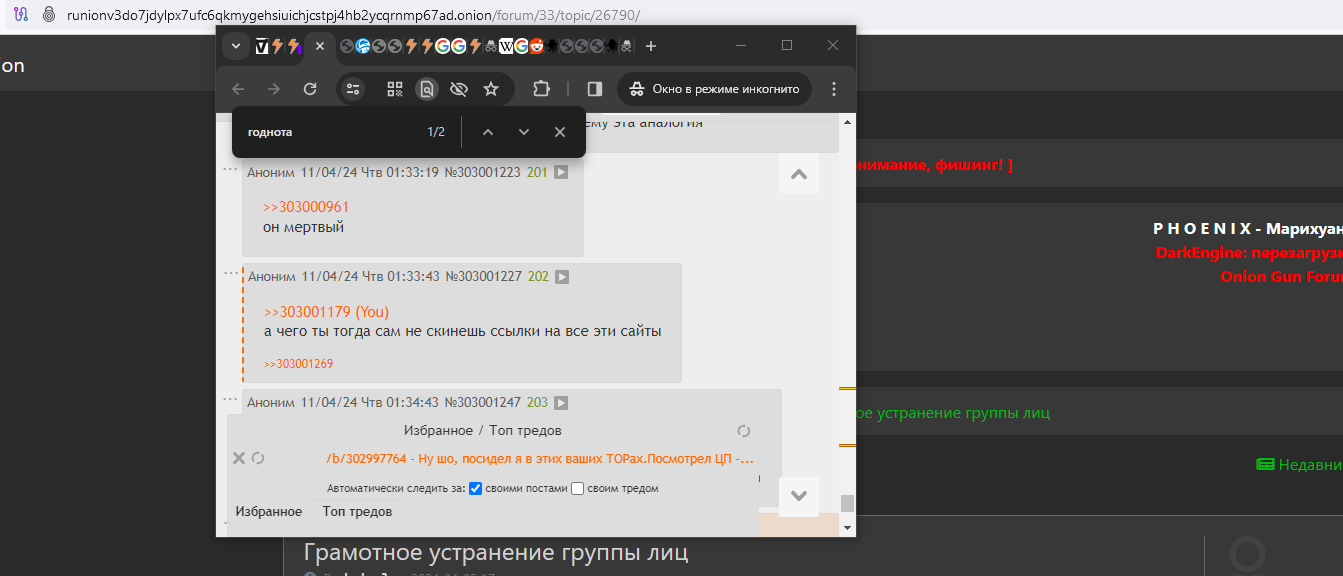
Task: Click the green 'устранение группы лиц' breadcrumb link in forum window
Action: click(954, 412)
